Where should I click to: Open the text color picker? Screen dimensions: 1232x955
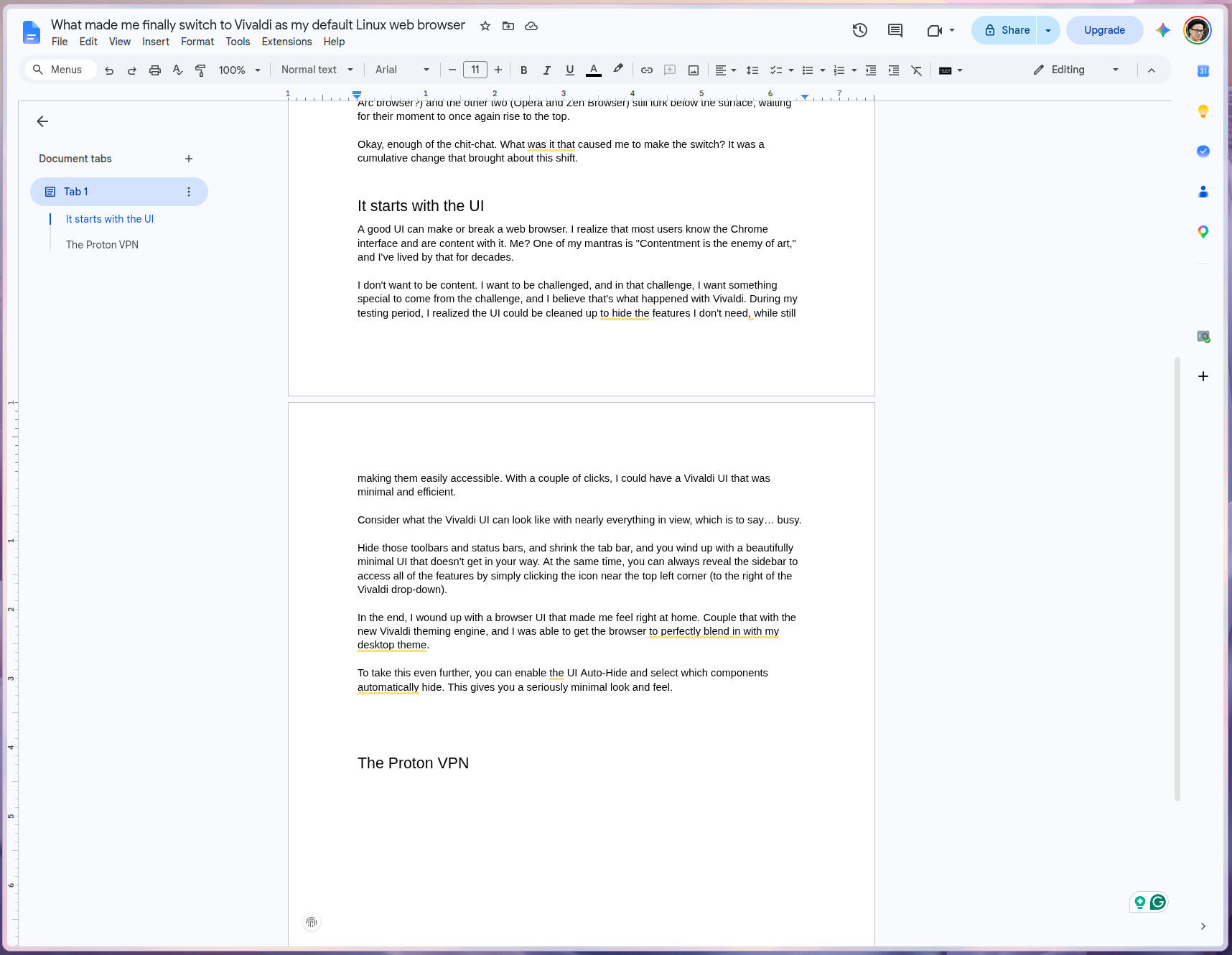tap(593, 70)
